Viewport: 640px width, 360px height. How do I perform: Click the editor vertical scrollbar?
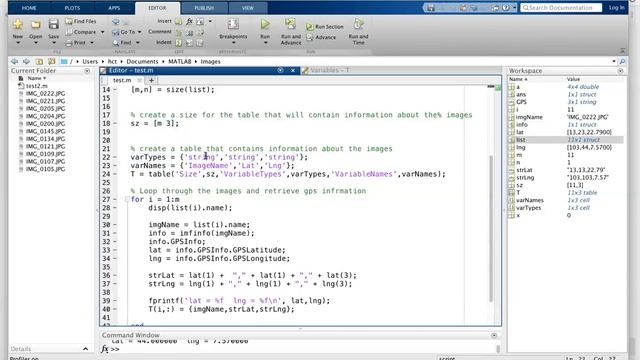(491, 229)
